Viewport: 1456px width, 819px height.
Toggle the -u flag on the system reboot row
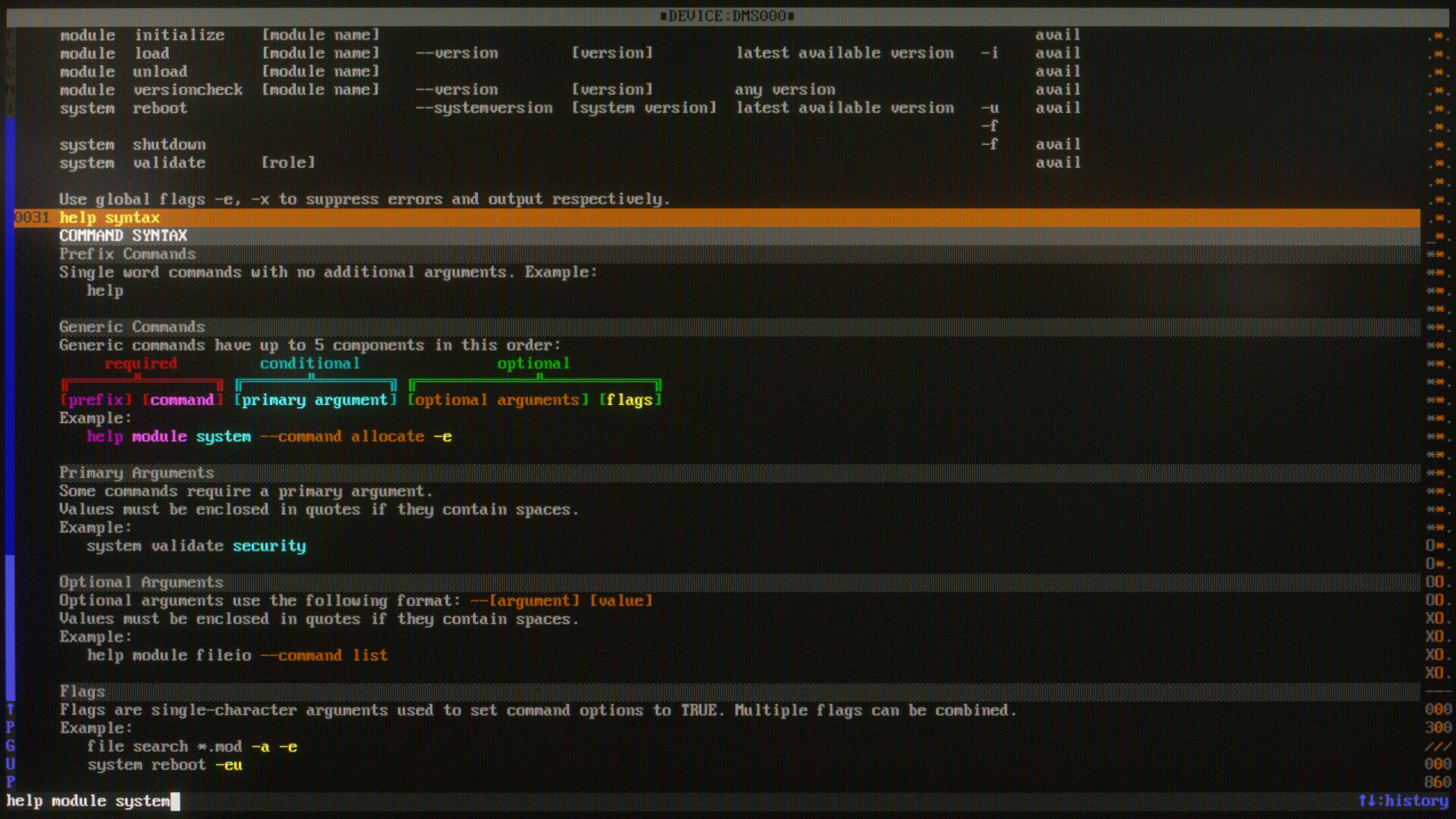pyautogui.click(x=991, y=108)
